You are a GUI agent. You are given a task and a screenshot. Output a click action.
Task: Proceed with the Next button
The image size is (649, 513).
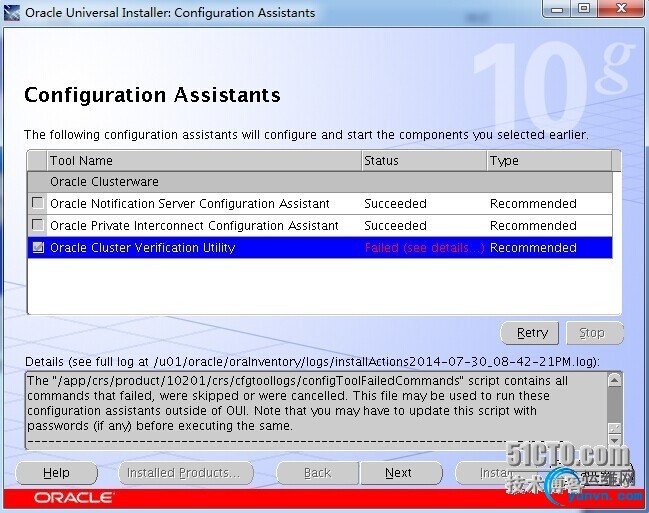(401, 473)
